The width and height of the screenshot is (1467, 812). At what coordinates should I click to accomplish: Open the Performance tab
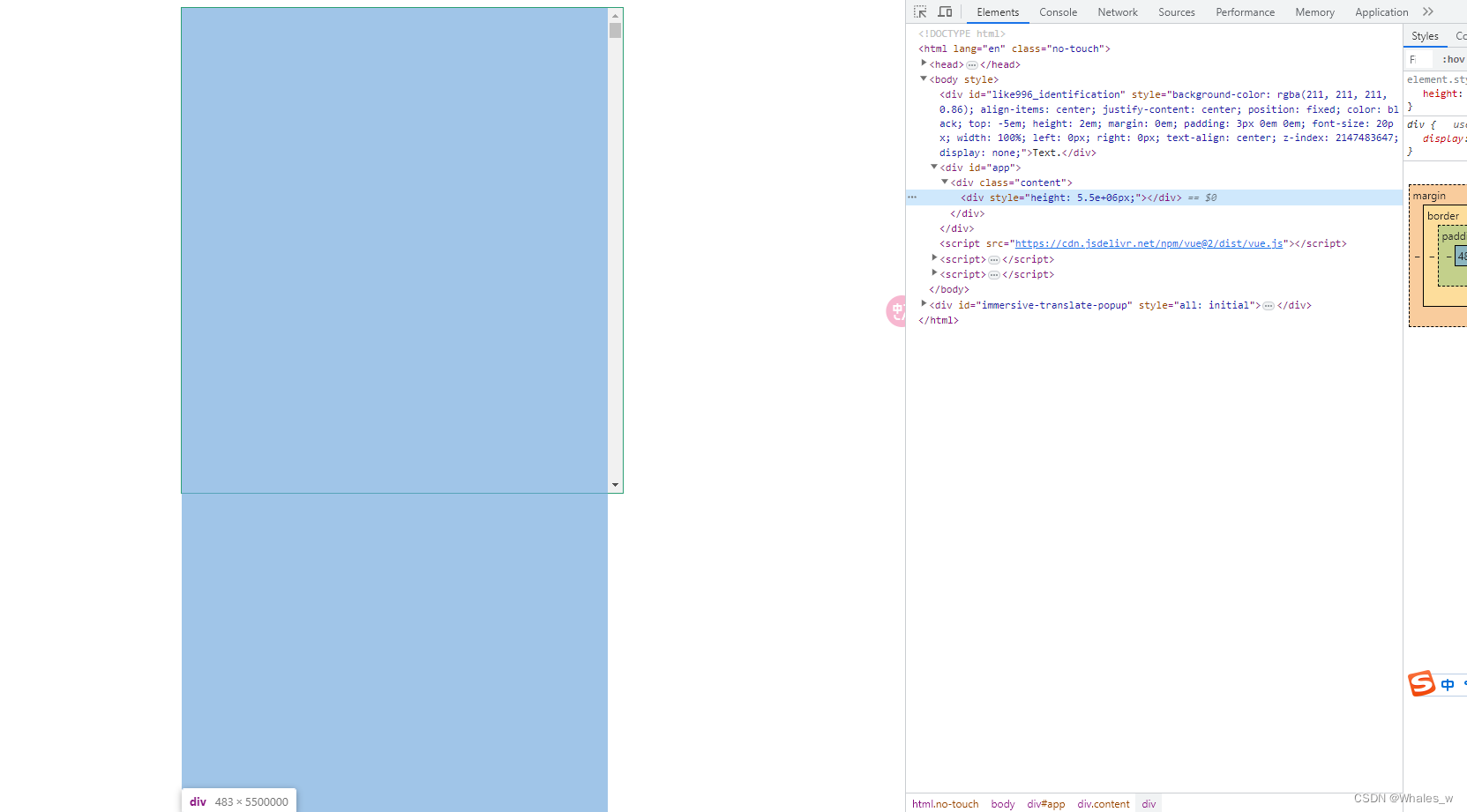(1245, 12)
